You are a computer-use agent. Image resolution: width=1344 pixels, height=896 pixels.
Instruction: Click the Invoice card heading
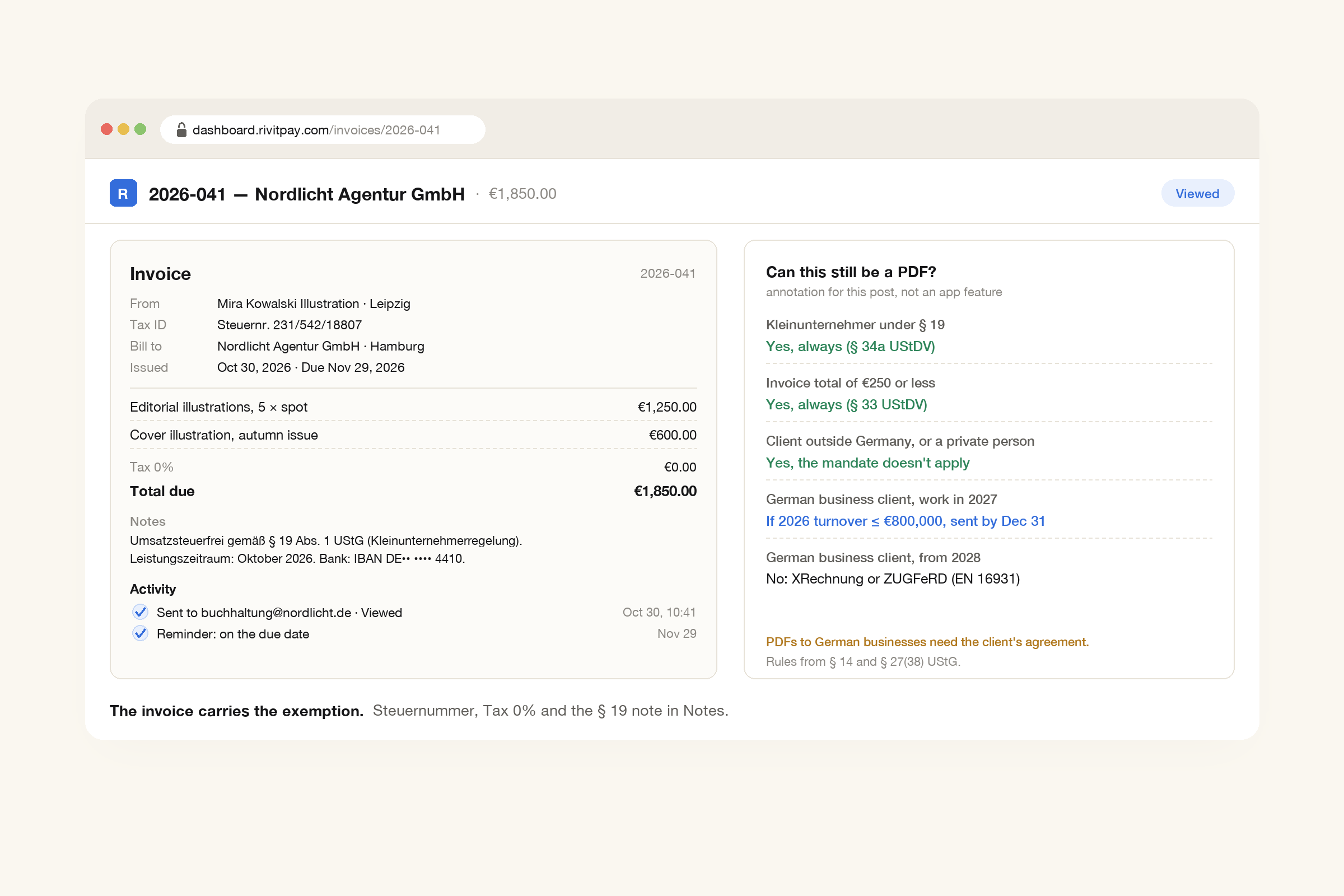[160, 274]
